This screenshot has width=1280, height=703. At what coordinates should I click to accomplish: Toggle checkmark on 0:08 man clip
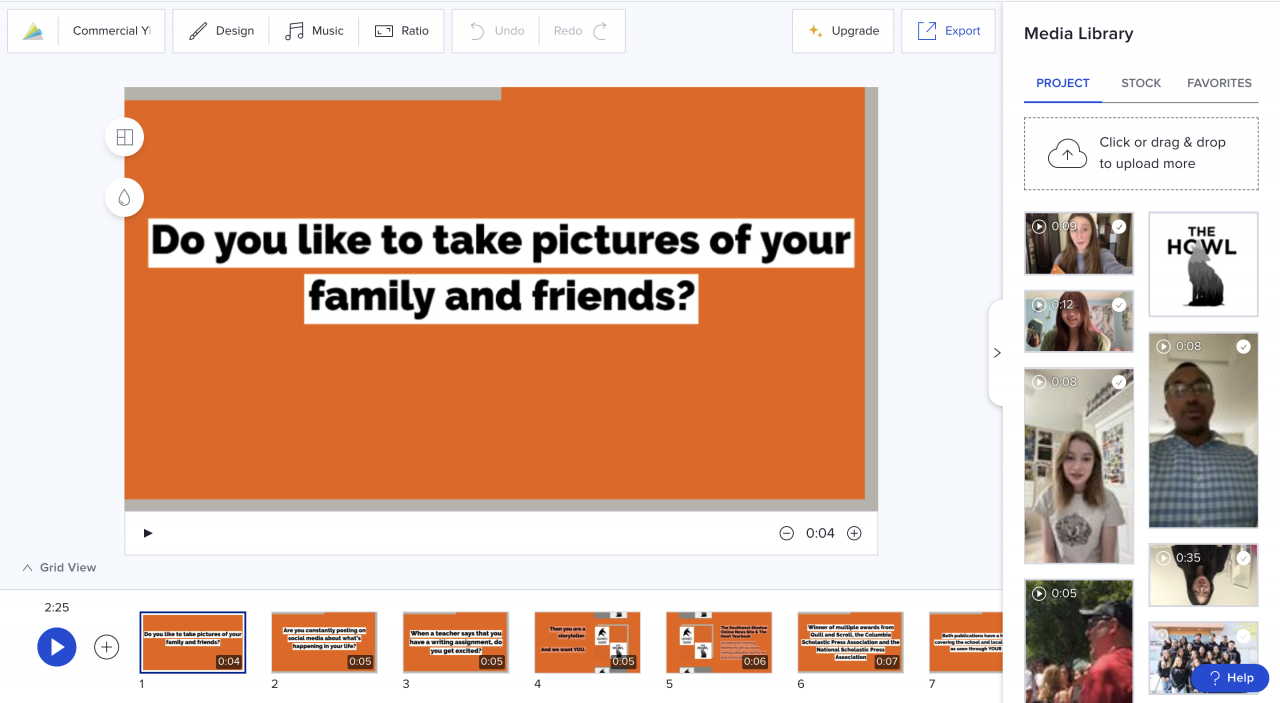(1243, 347)
